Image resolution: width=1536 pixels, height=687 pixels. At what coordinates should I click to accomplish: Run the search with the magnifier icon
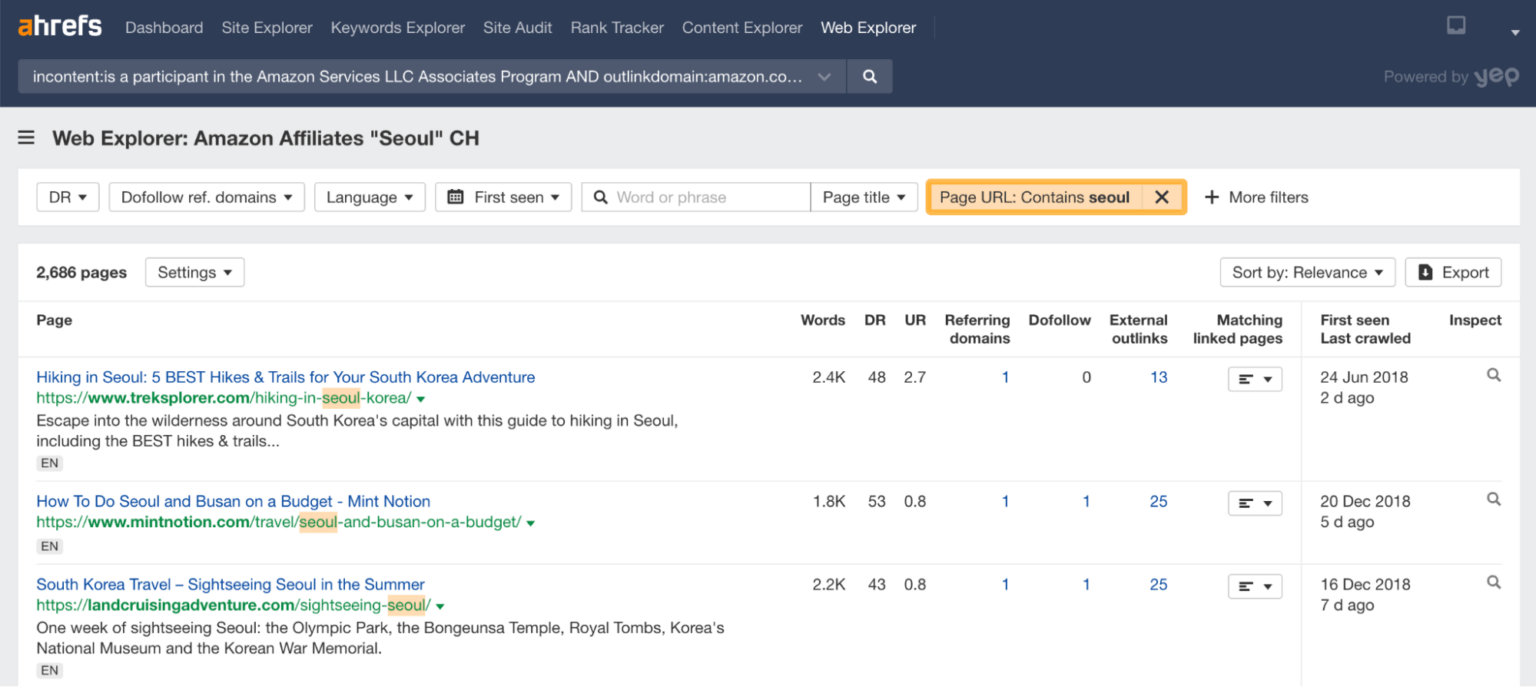(x=869, y=76)
